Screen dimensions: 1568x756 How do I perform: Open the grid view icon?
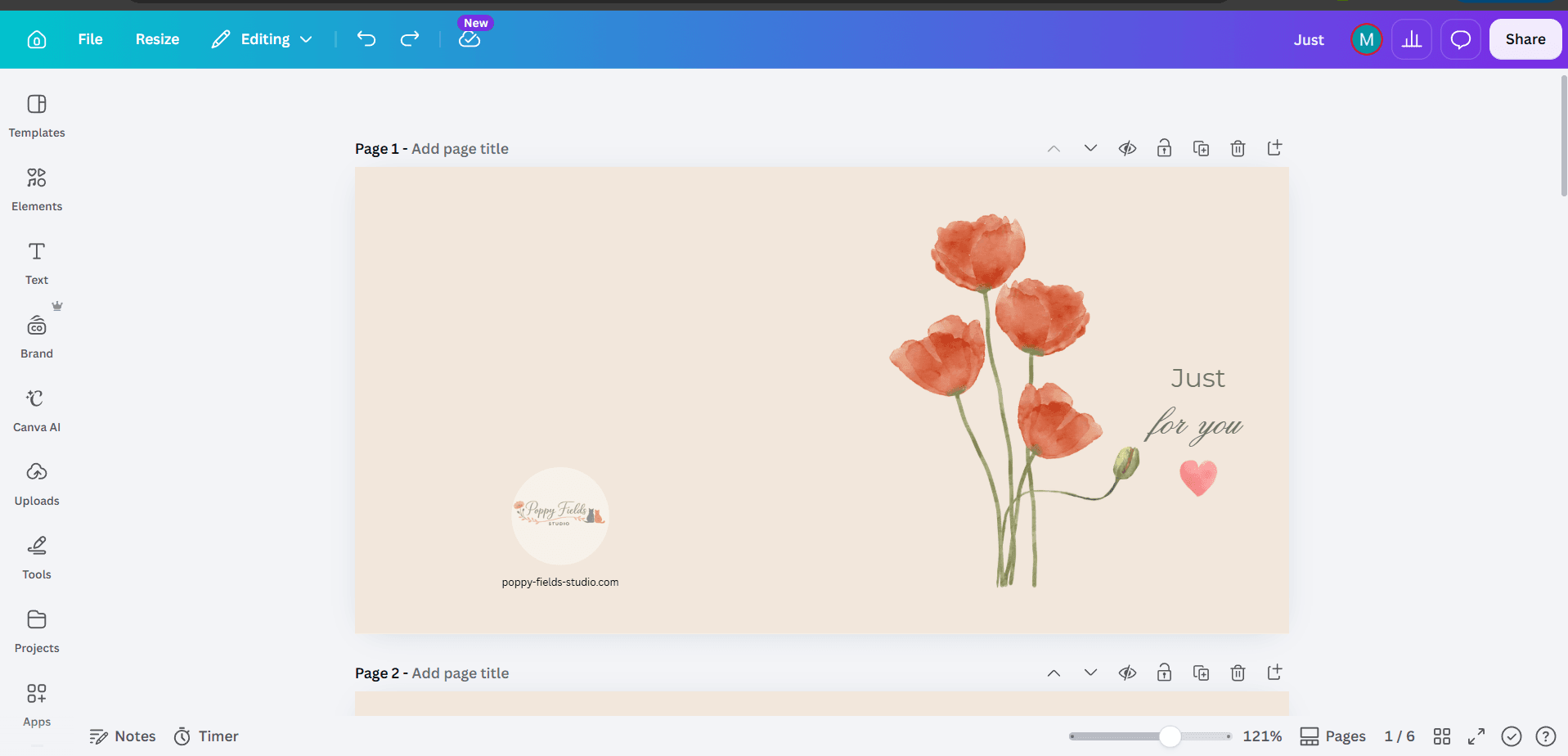1442,736
